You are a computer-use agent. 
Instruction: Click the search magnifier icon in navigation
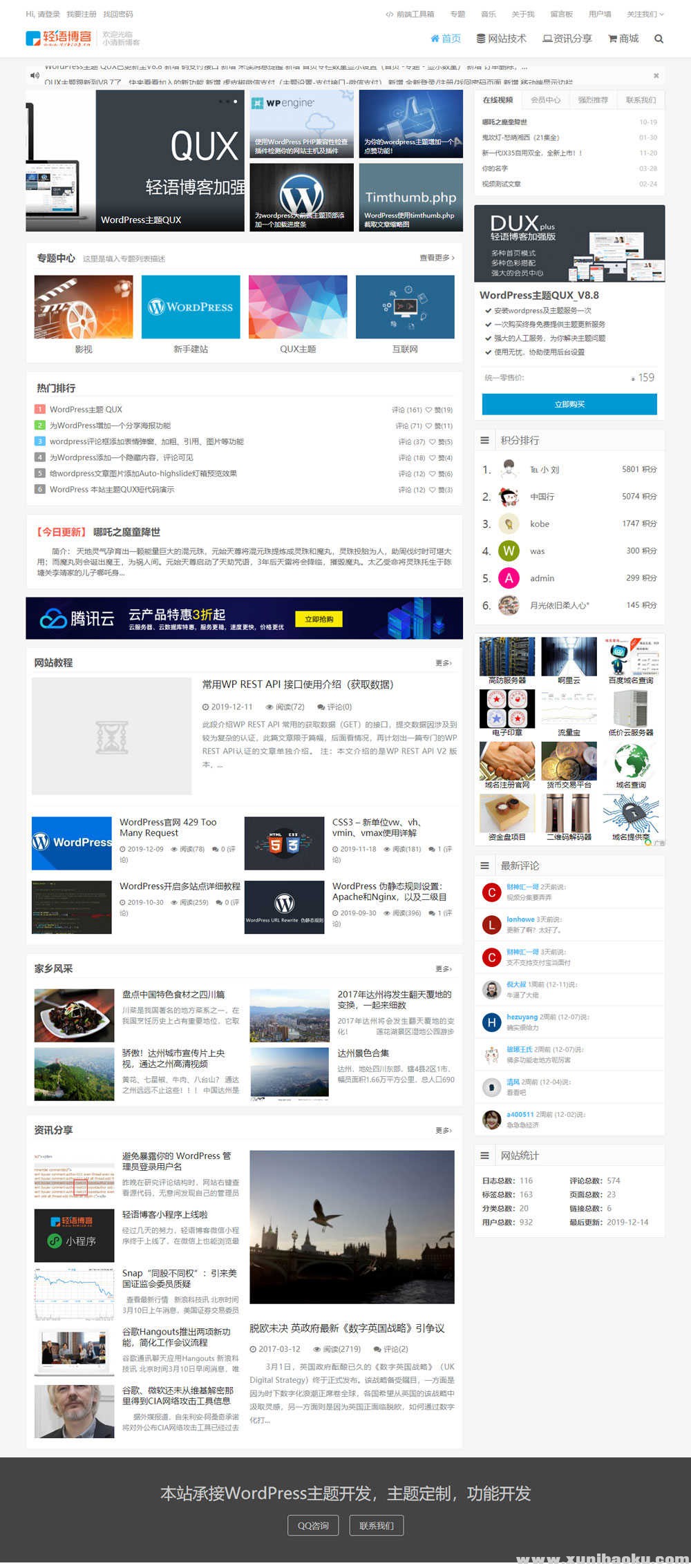tap(659, 39)
